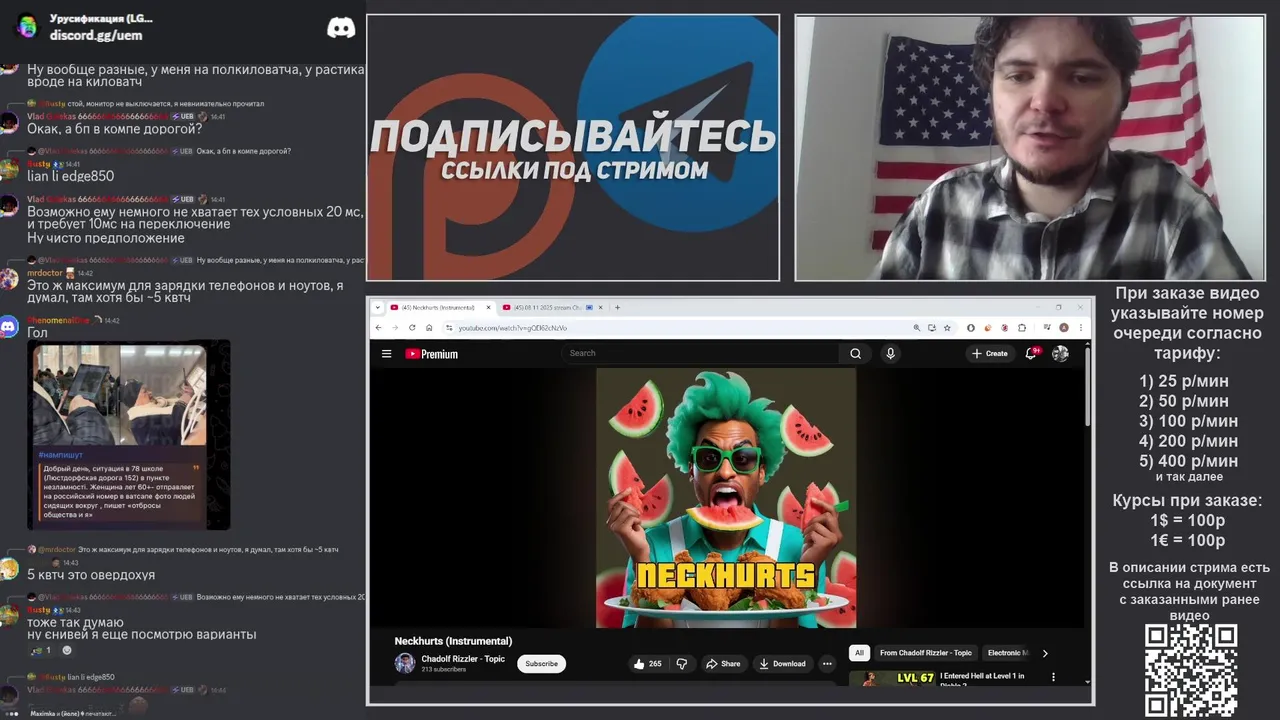Image resolution: width=1280 pixels, height=720 pixels.
Task: Open the browser extensions puzzle icon
Action: (x=1022, y=328)
